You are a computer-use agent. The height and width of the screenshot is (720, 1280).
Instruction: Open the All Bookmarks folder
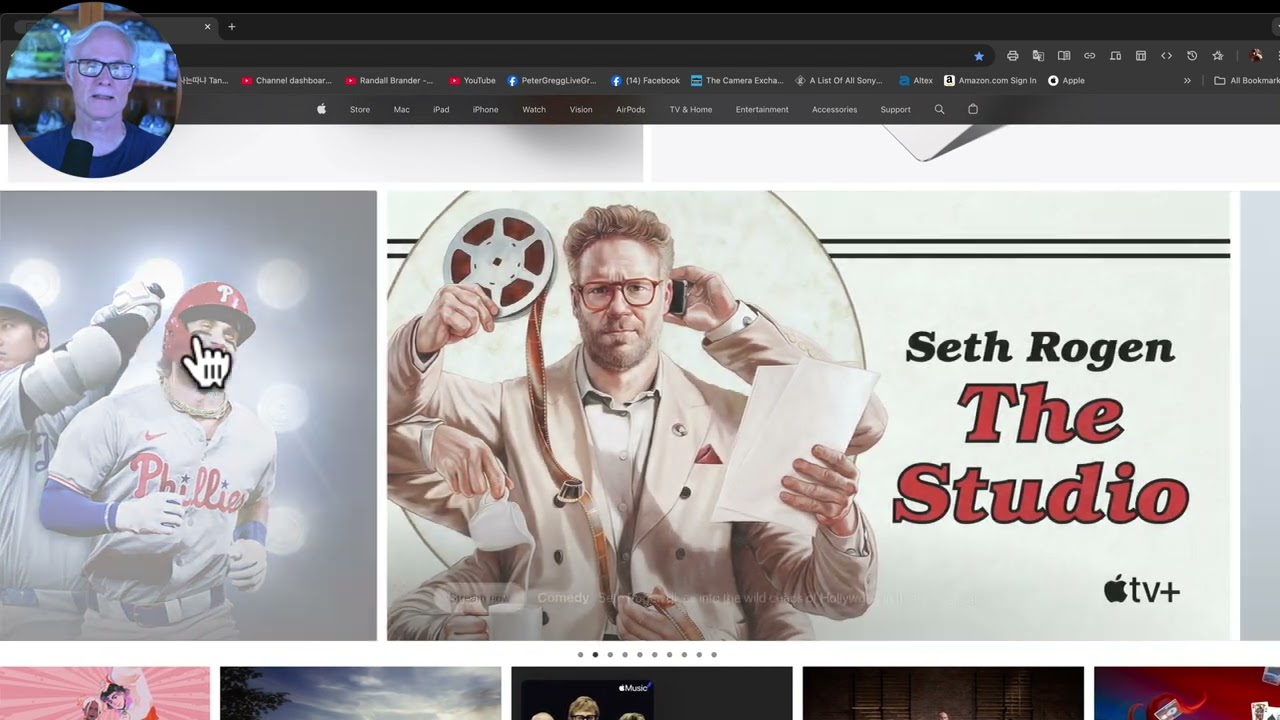[x=1246, y=81]
